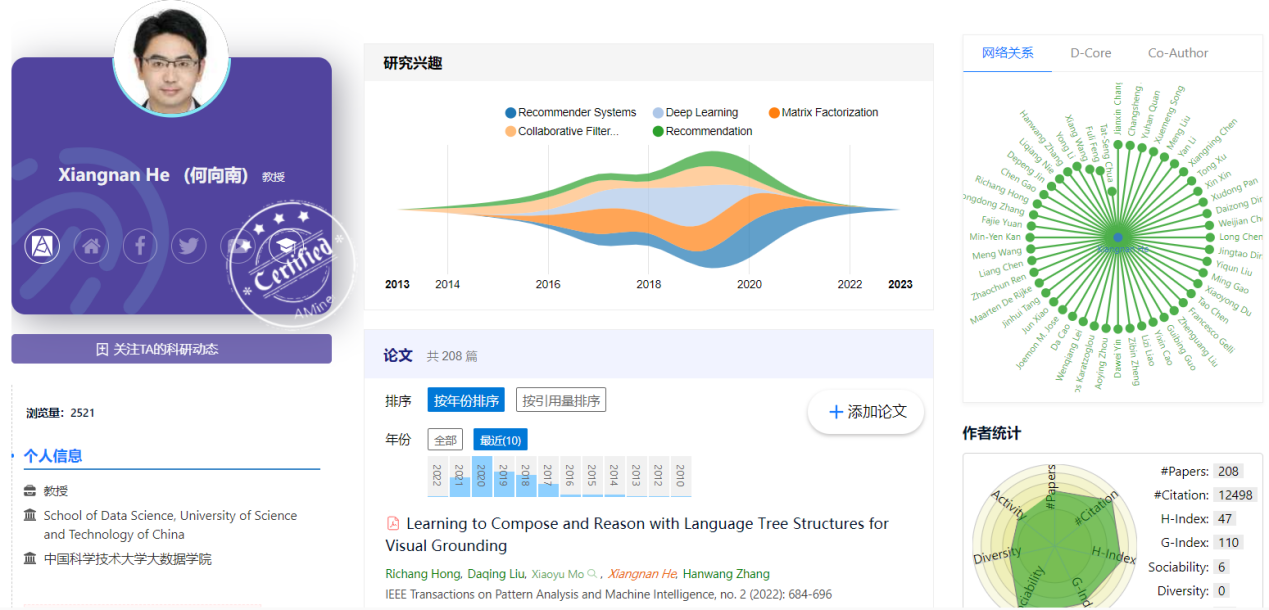Select the 2020 bar in year histogram

click(x=482, y=477)
